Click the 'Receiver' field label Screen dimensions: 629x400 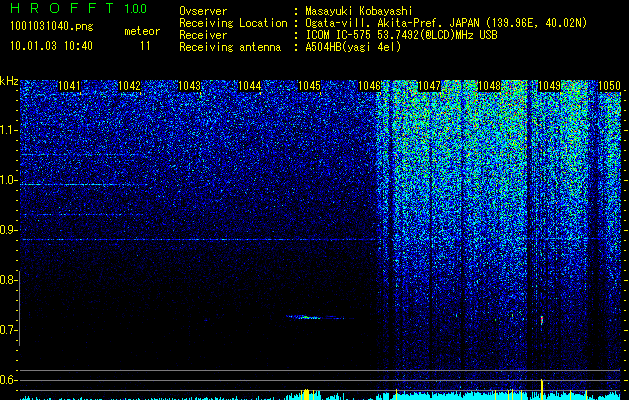point(203,35)
